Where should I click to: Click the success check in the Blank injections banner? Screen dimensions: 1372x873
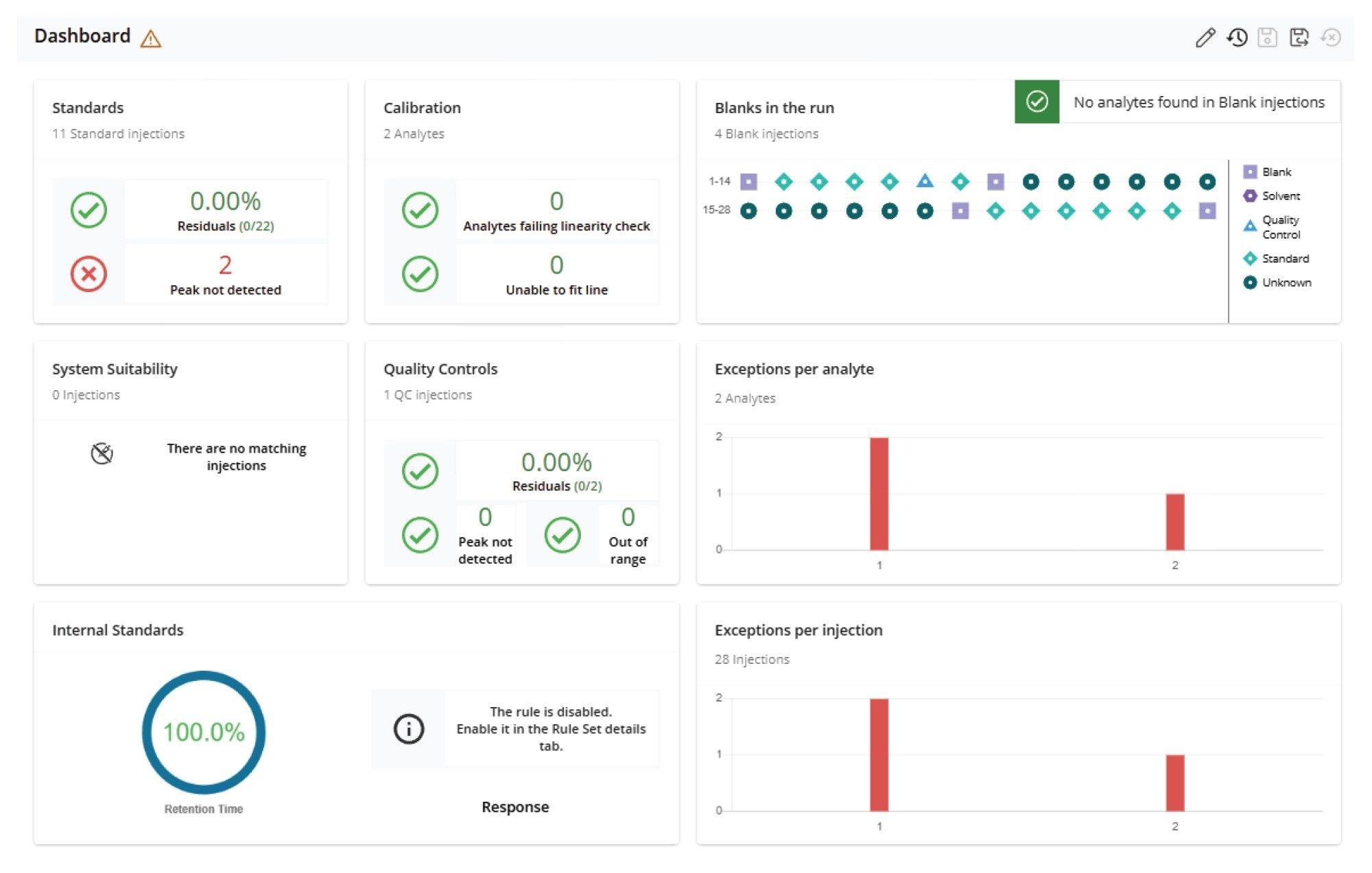(x=1037, y=101)
